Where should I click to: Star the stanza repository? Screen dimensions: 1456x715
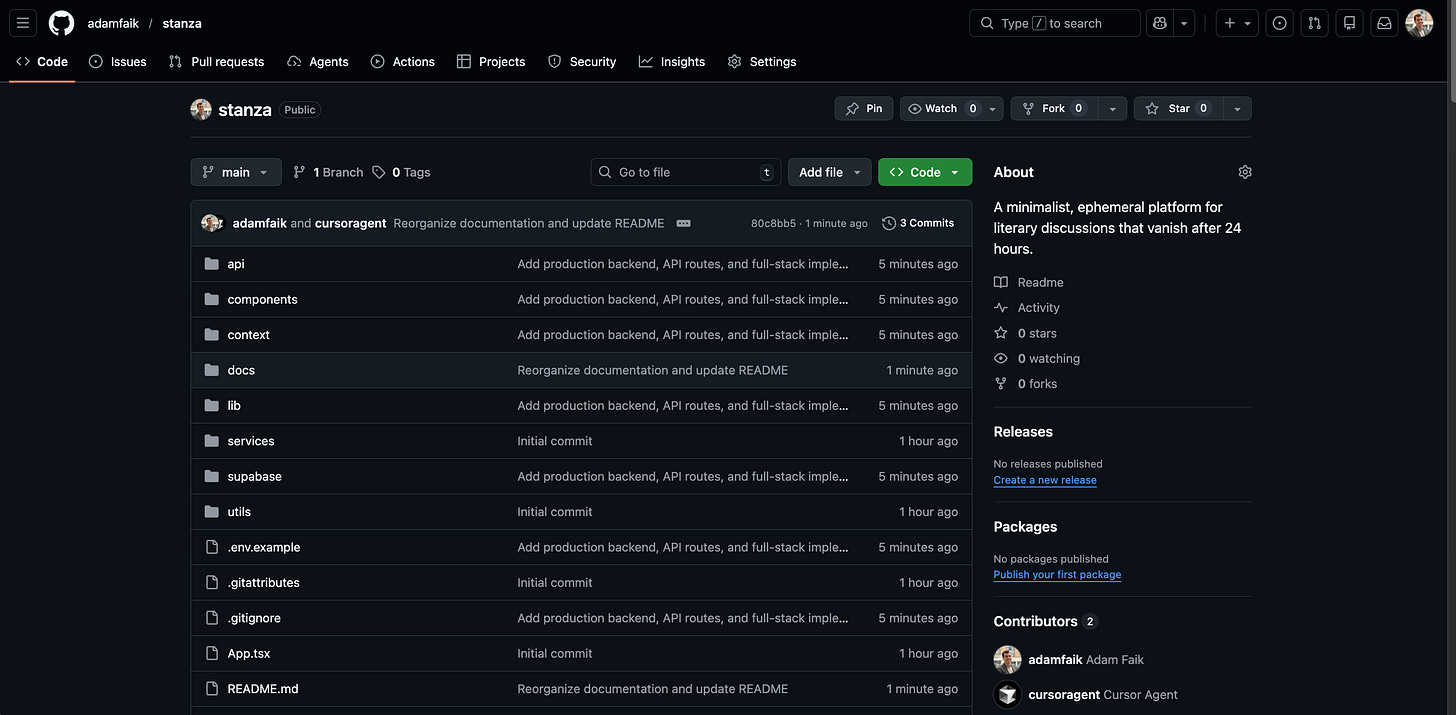(1176, 108)
